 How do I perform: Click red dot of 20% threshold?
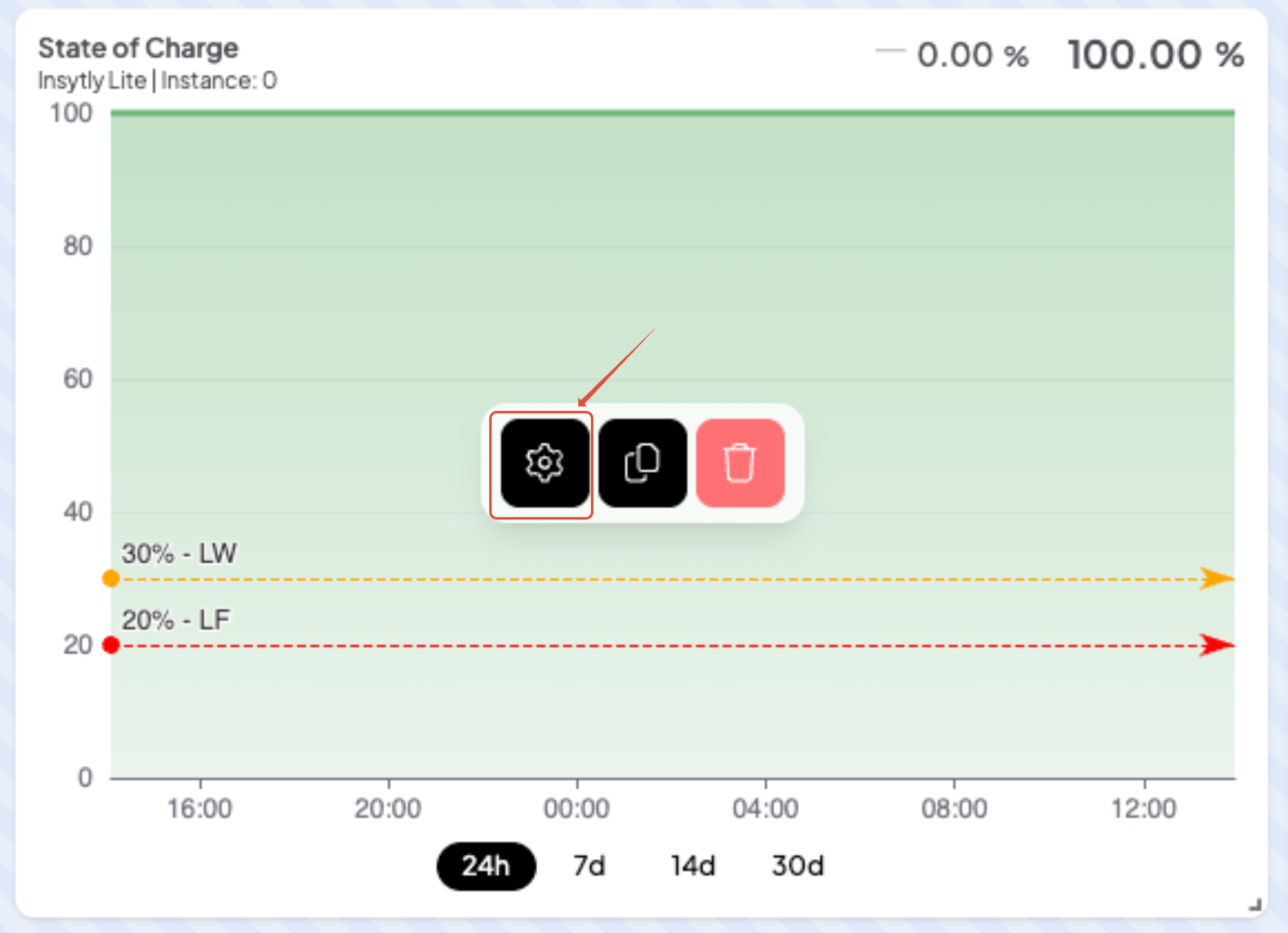[111, 645]
